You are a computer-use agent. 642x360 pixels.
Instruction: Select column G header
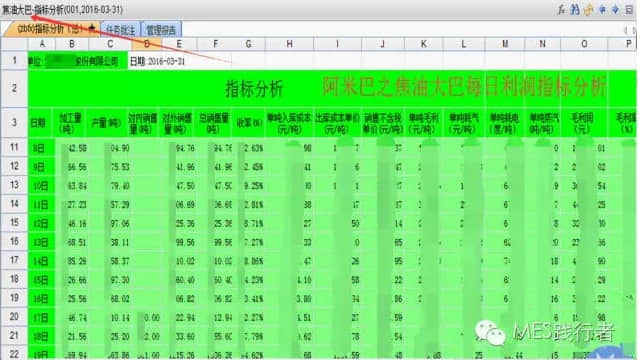249,44
